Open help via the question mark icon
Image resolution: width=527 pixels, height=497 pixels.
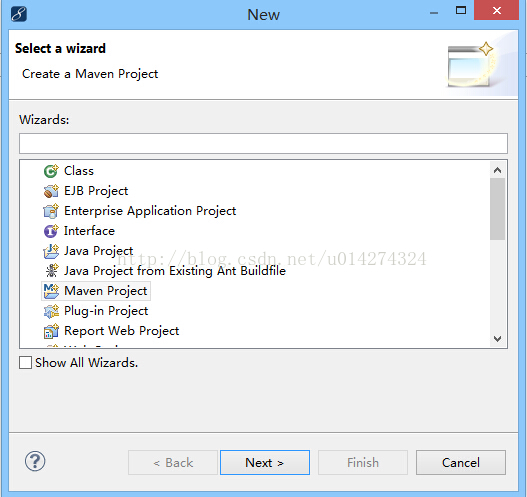[x=35, y=461]
